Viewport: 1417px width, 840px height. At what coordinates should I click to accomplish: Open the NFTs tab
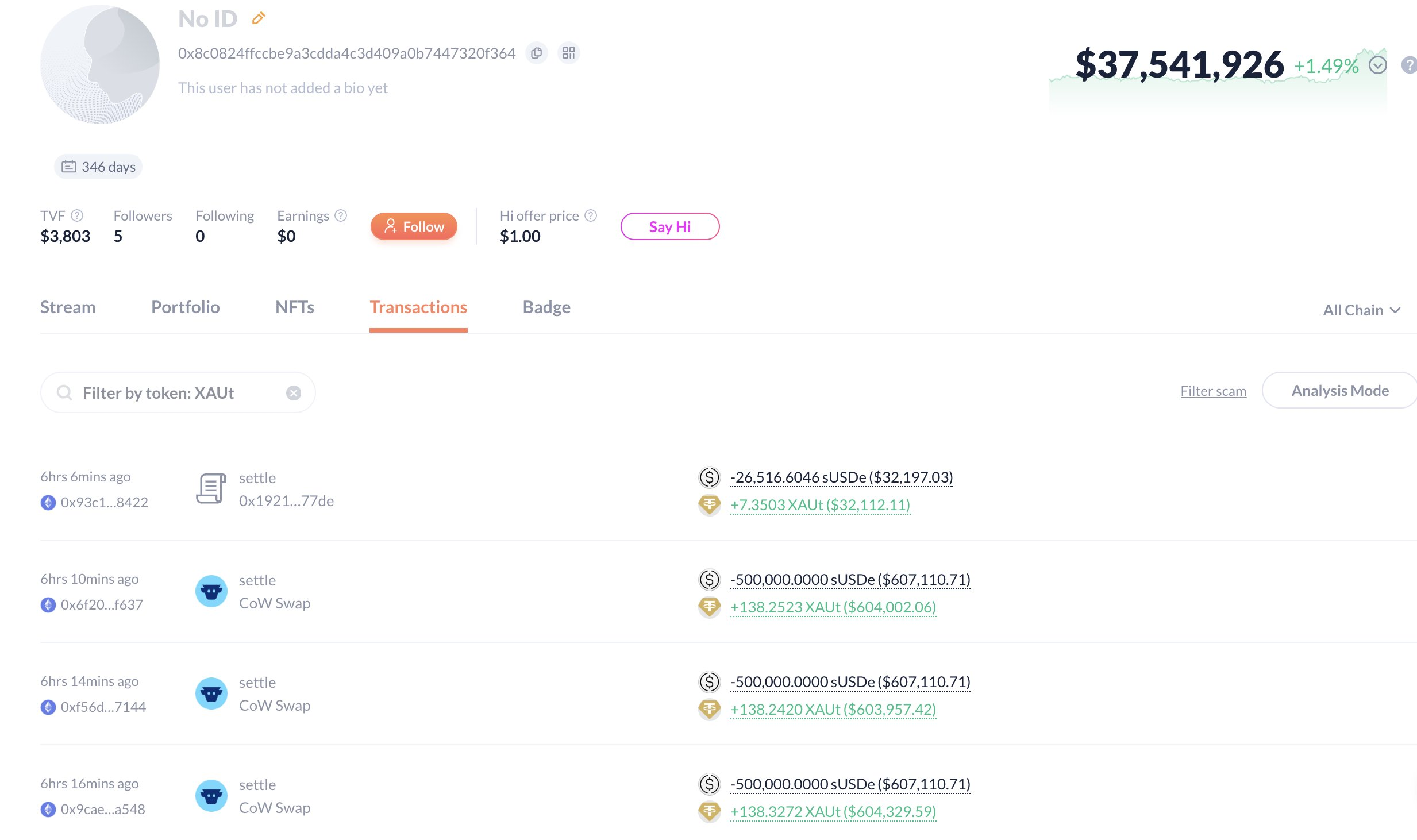294,307
